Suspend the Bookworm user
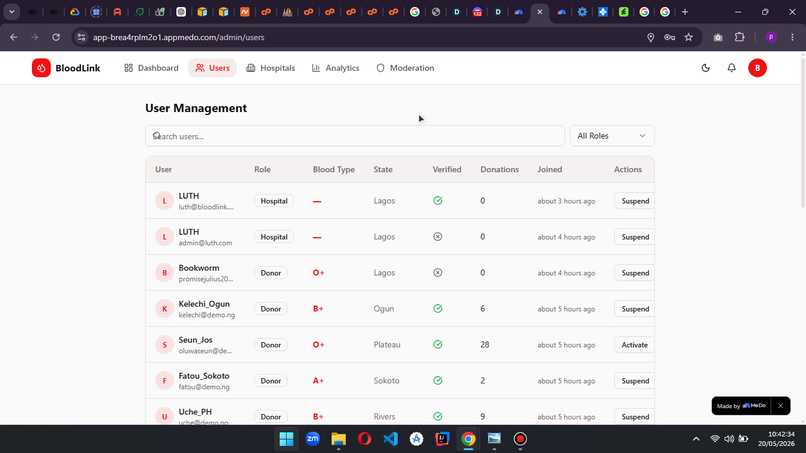The height and width of the screenshot is (453, 806). pos(635,273)
